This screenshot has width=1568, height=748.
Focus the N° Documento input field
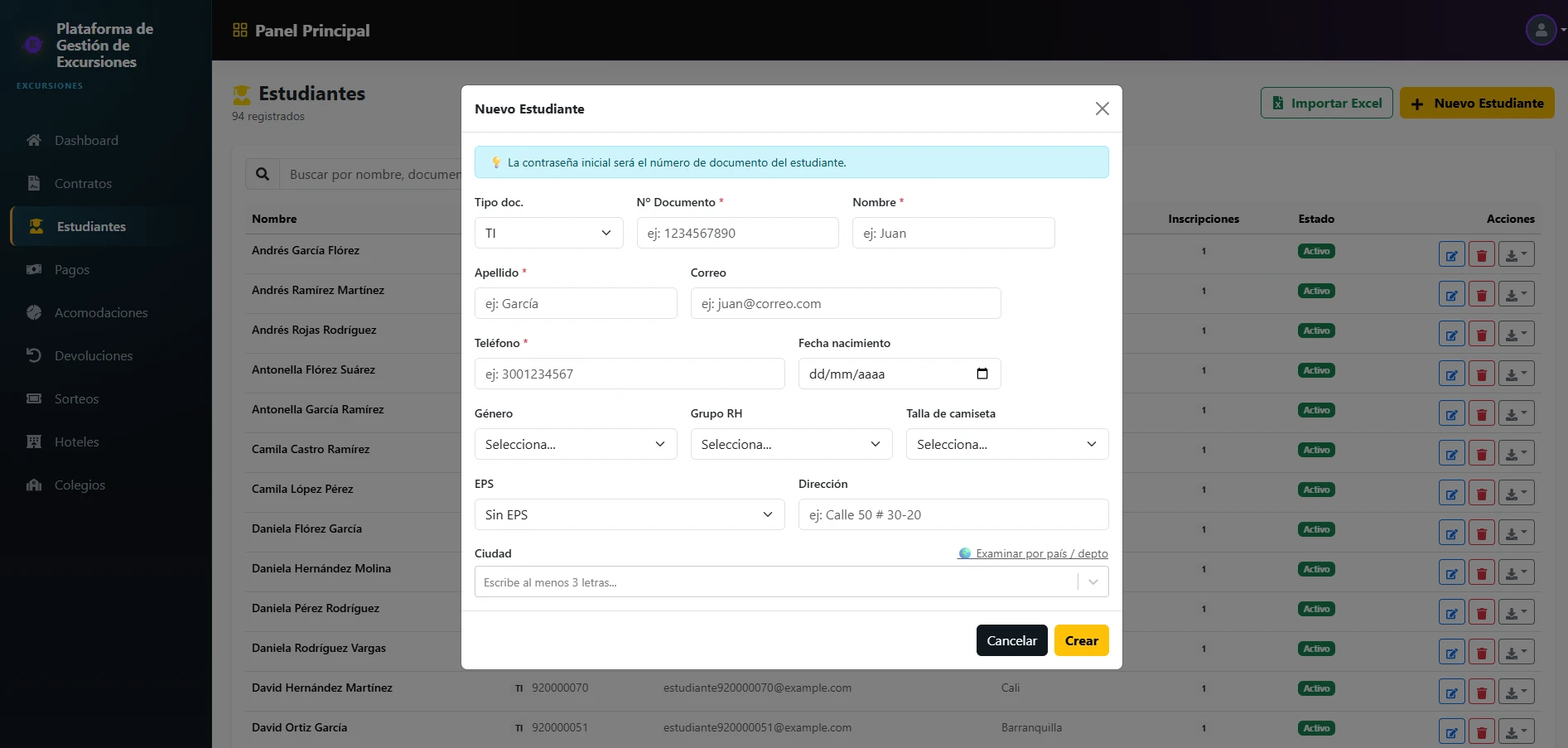(737, 233)
